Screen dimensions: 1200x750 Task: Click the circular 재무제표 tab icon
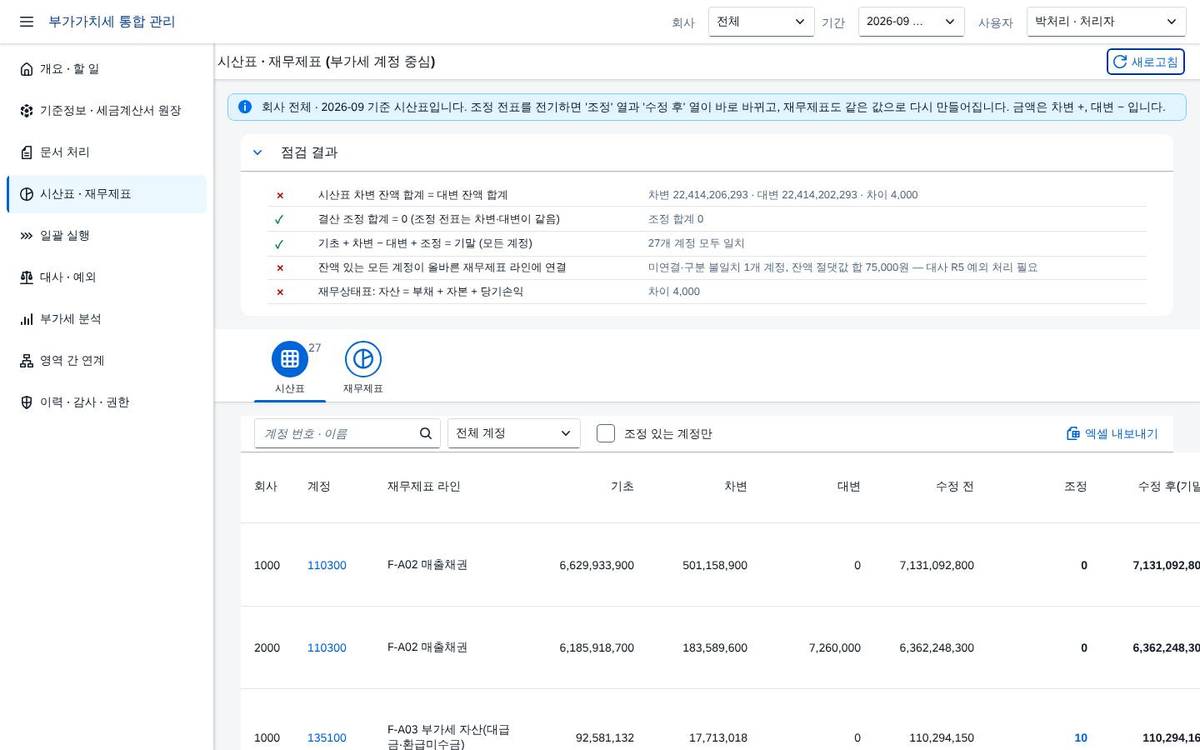coord(363,359)
